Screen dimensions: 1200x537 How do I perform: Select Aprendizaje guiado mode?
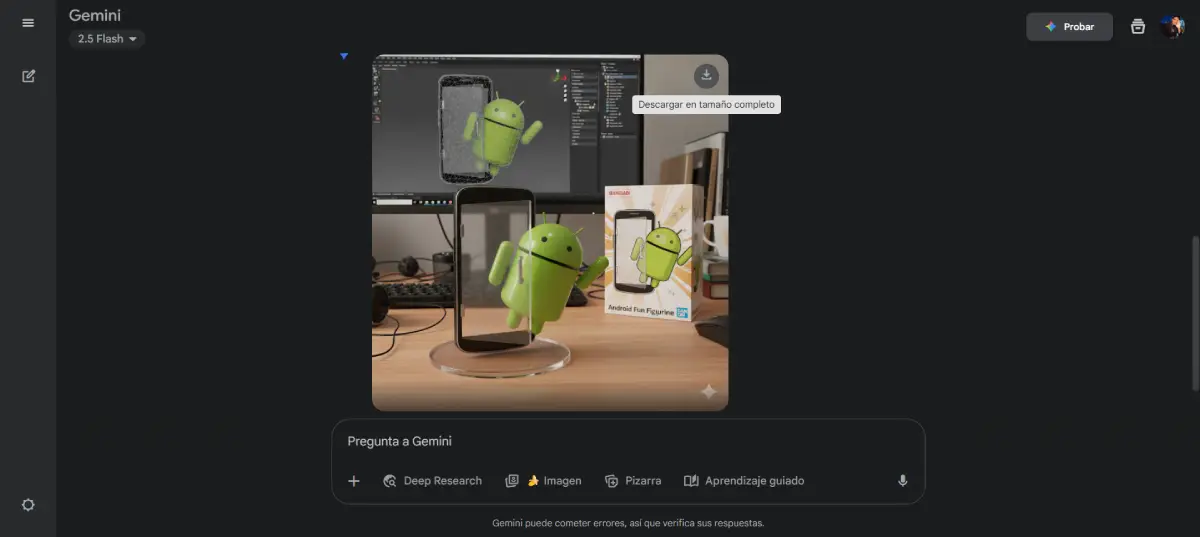(x=743, y=481)
